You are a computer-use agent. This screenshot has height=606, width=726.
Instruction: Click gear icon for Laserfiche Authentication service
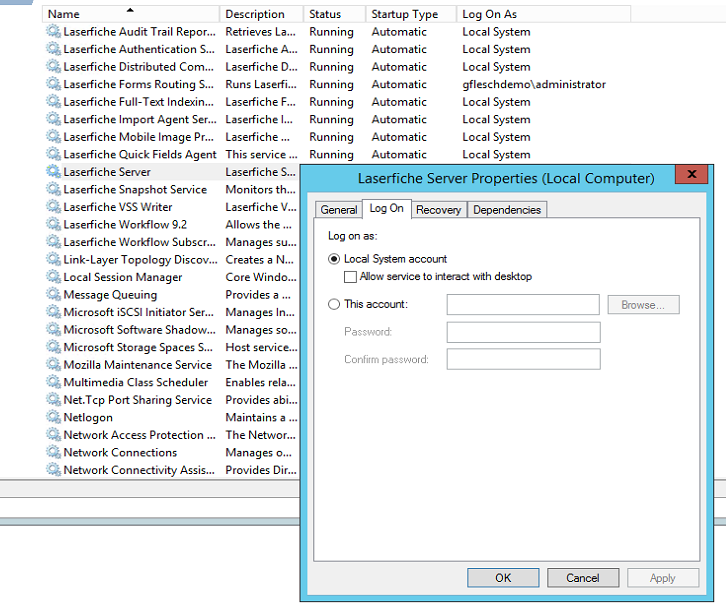click(x=53, y=49)
